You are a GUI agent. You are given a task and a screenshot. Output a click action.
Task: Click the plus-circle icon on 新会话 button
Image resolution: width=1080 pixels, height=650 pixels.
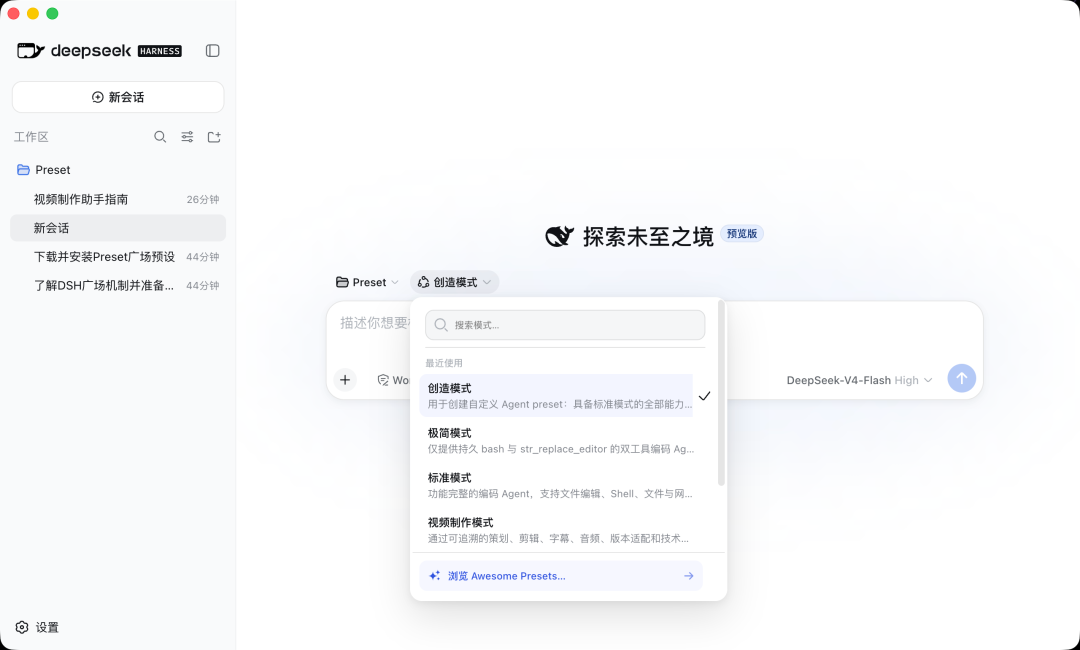coord(98,97)
